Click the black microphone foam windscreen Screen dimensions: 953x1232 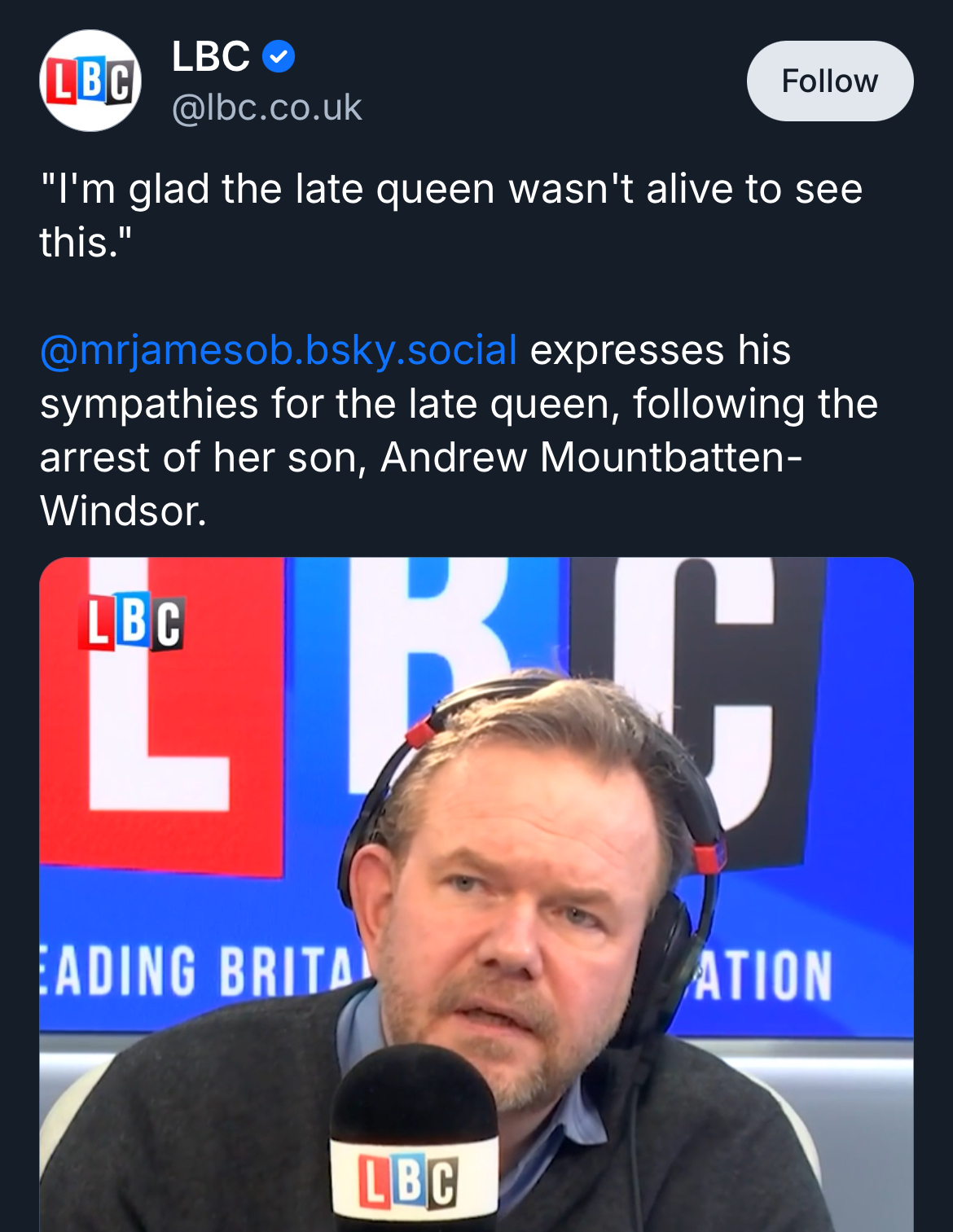pos(413,1091)
